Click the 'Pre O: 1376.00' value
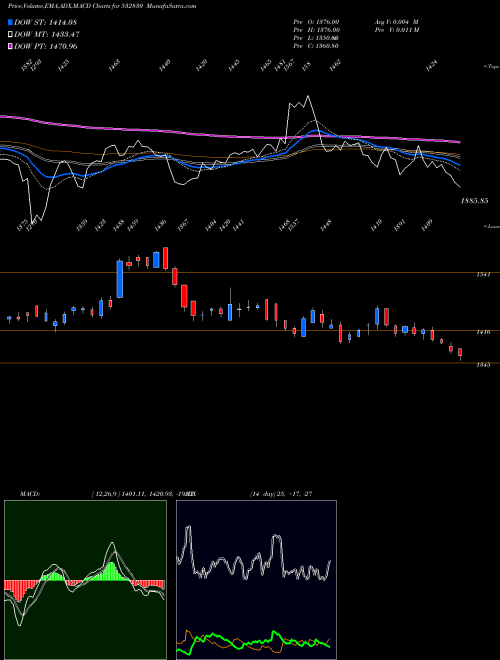The width and height of the screenshot is (500, 660). tap(316, 21)
